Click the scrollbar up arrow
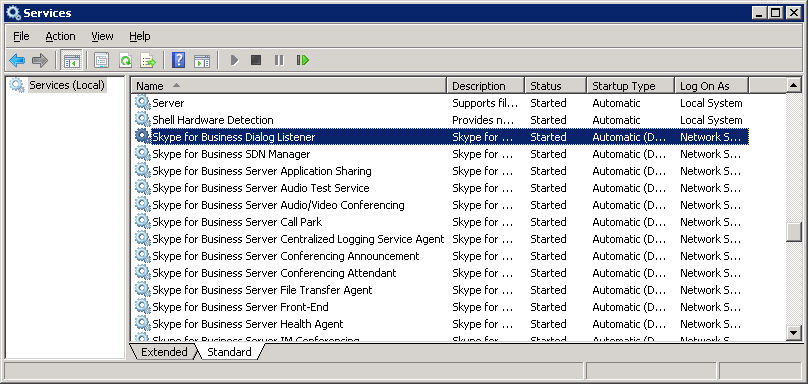 [x=794, y=85]
